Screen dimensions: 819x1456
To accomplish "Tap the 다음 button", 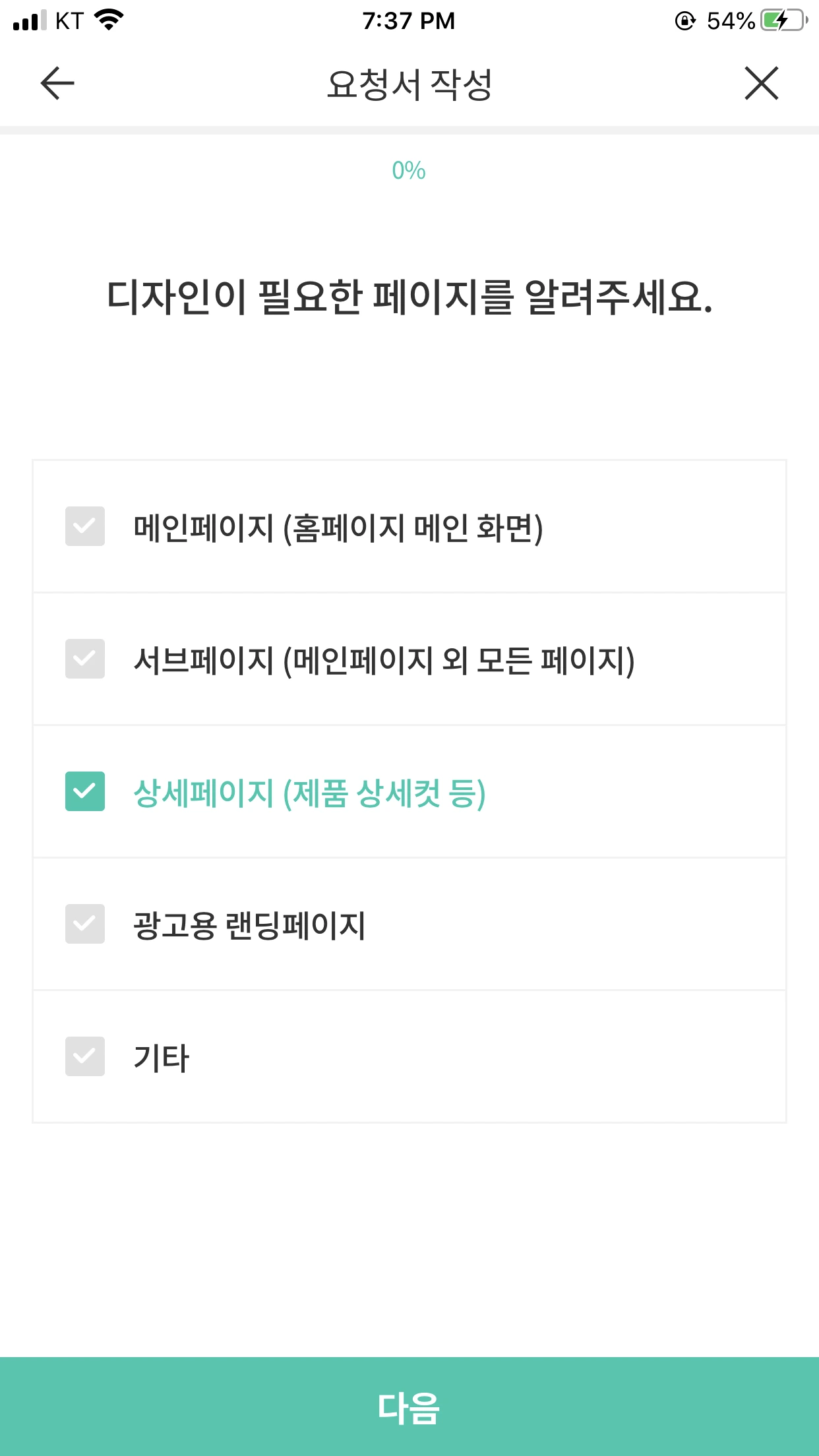I will pyautogui.click(x=409, y=1407).
